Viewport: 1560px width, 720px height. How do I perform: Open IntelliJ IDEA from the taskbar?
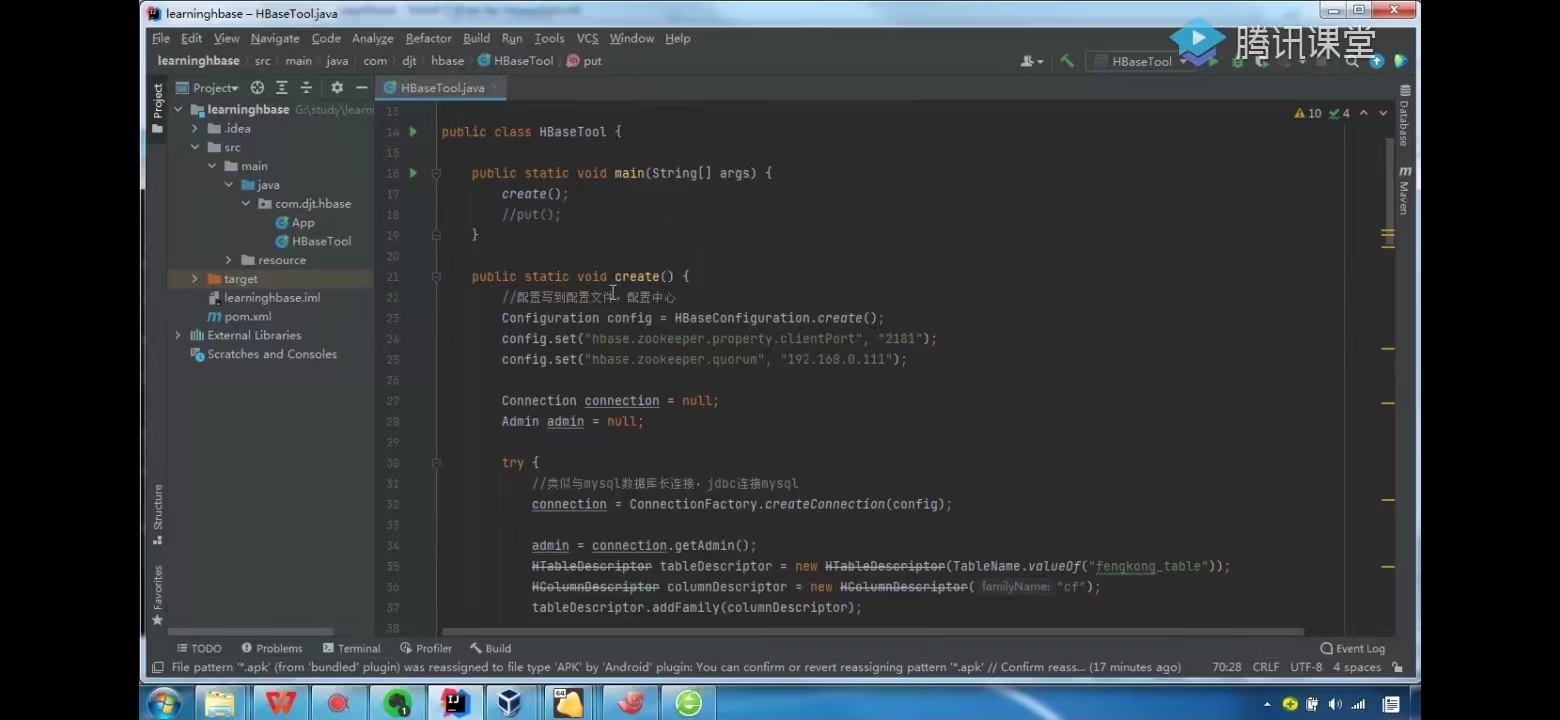click(455, 703)
